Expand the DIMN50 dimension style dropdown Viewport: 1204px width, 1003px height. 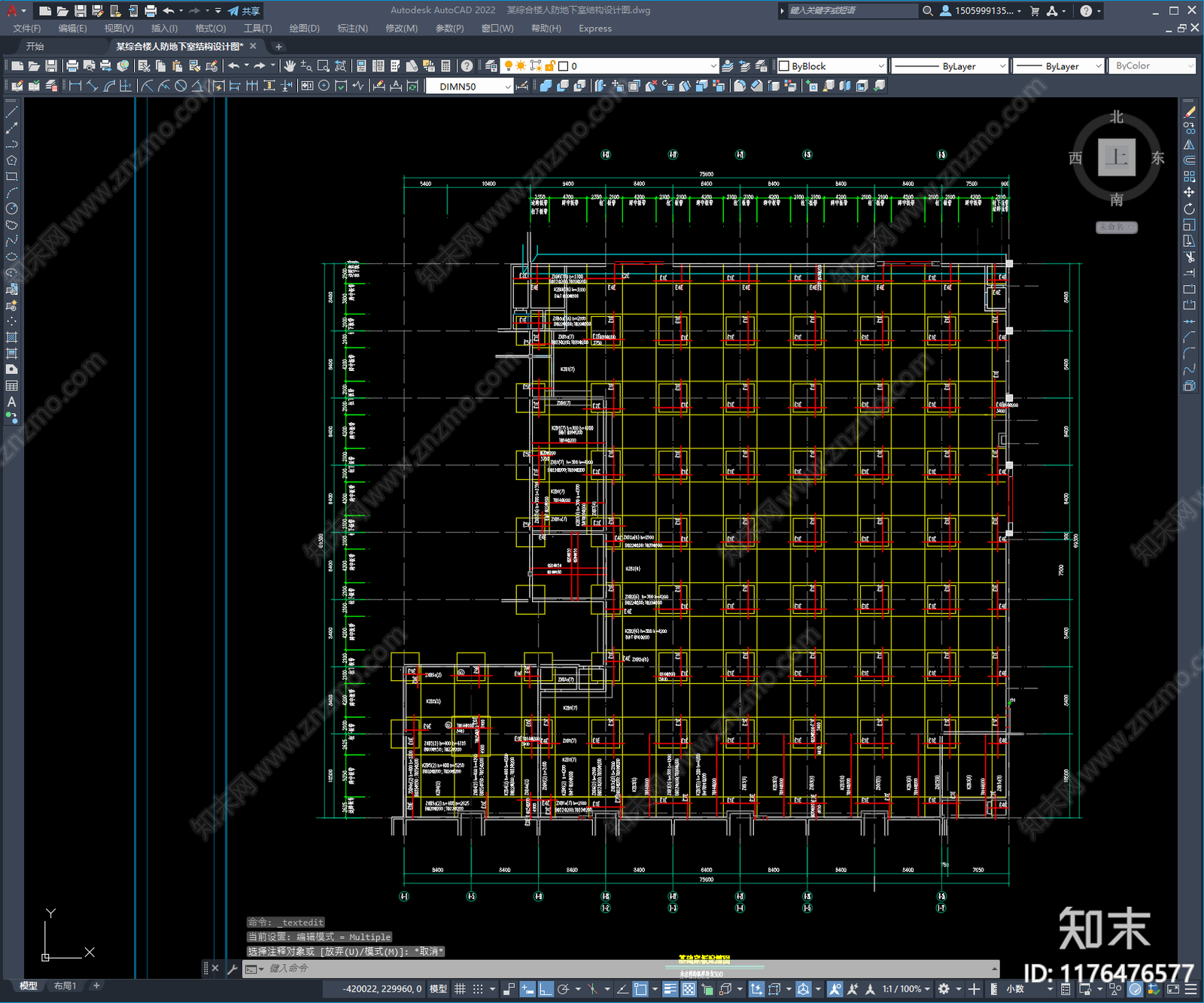tap(508, 87)
